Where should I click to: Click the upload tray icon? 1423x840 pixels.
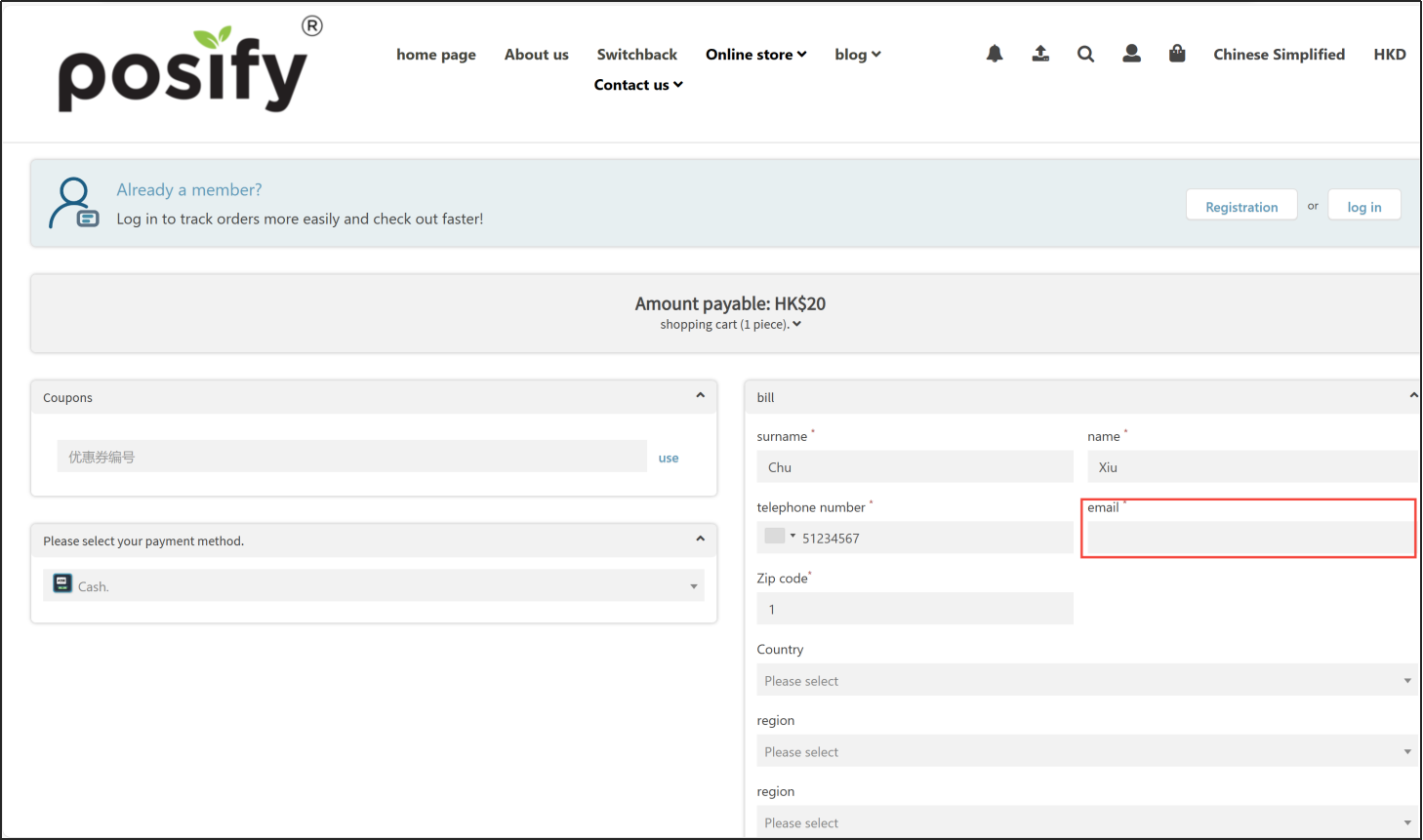[1040, 55]
